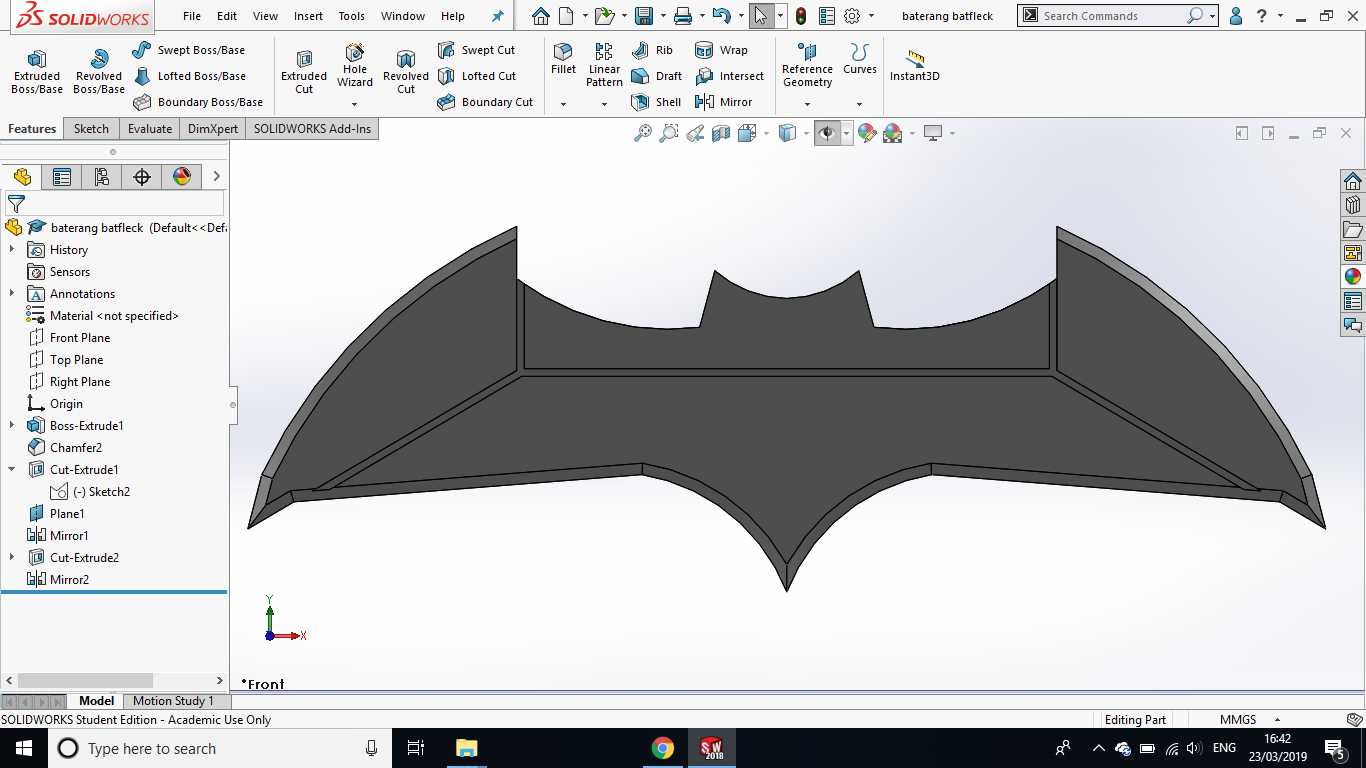Toggle the Instant3D mode
Image resolution: width=1366 pixels, height=768 pixels.
(x=915, y=65)
